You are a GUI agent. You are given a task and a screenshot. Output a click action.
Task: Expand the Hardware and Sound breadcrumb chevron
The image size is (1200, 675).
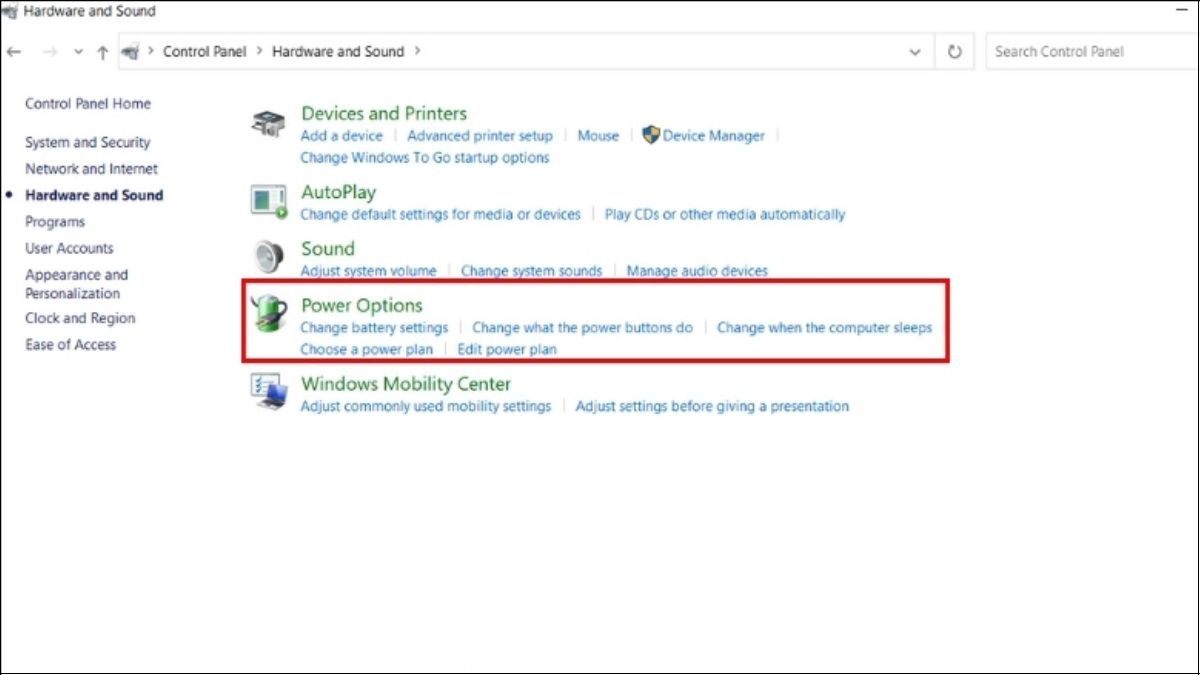pyautogui.click(x=417, y=51)
